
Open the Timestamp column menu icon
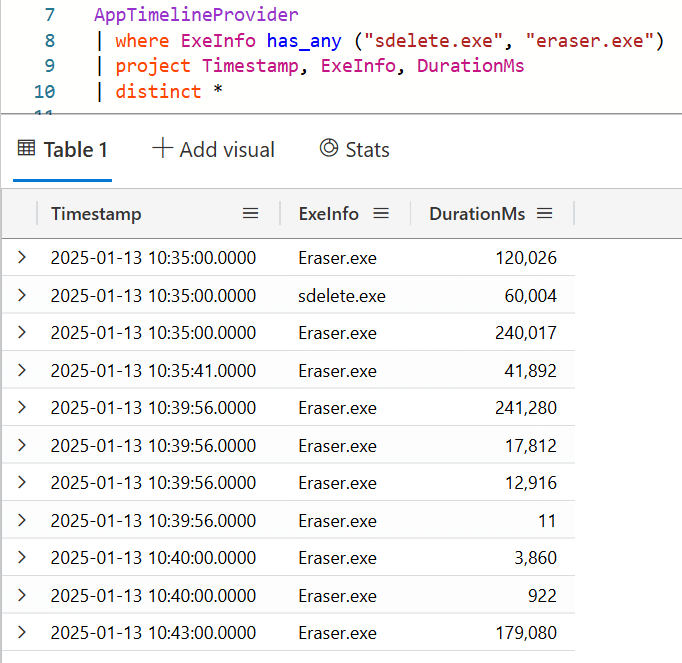coord(251,214)
